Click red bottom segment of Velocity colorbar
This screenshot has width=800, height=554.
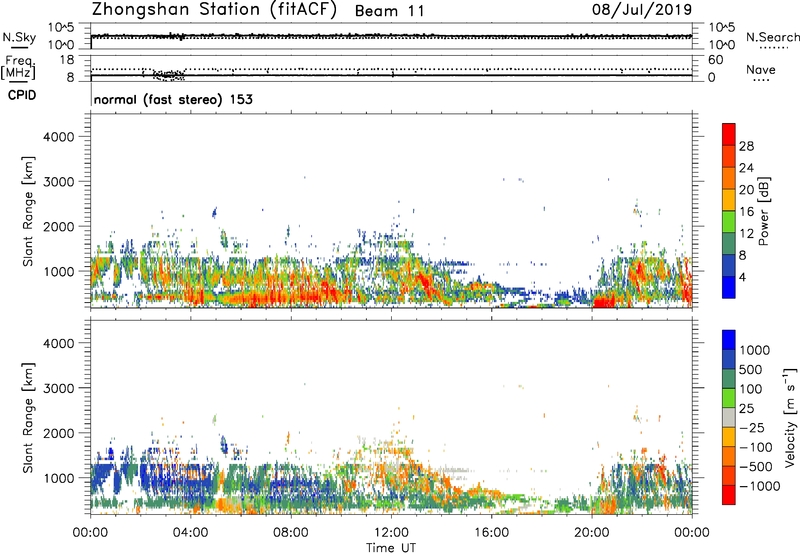[x=729, y=495]
